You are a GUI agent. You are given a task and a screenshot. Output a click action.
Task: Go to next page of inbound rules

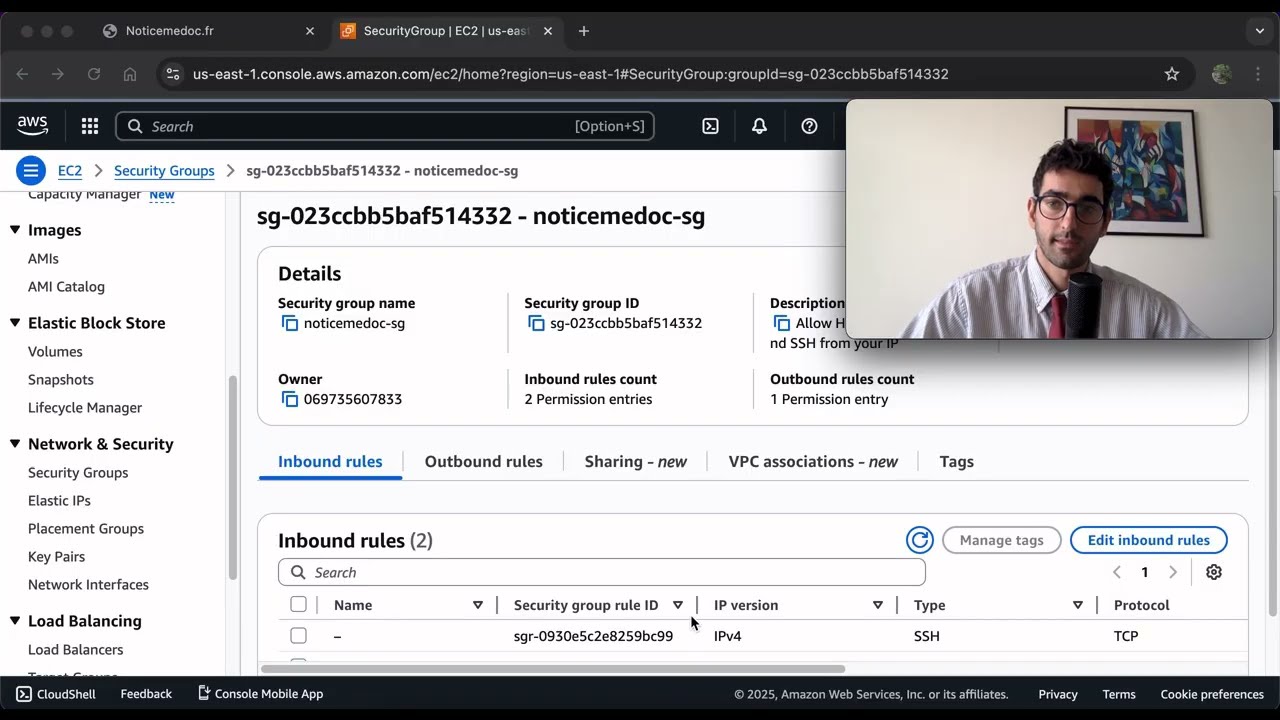(x=1173, y=572)
